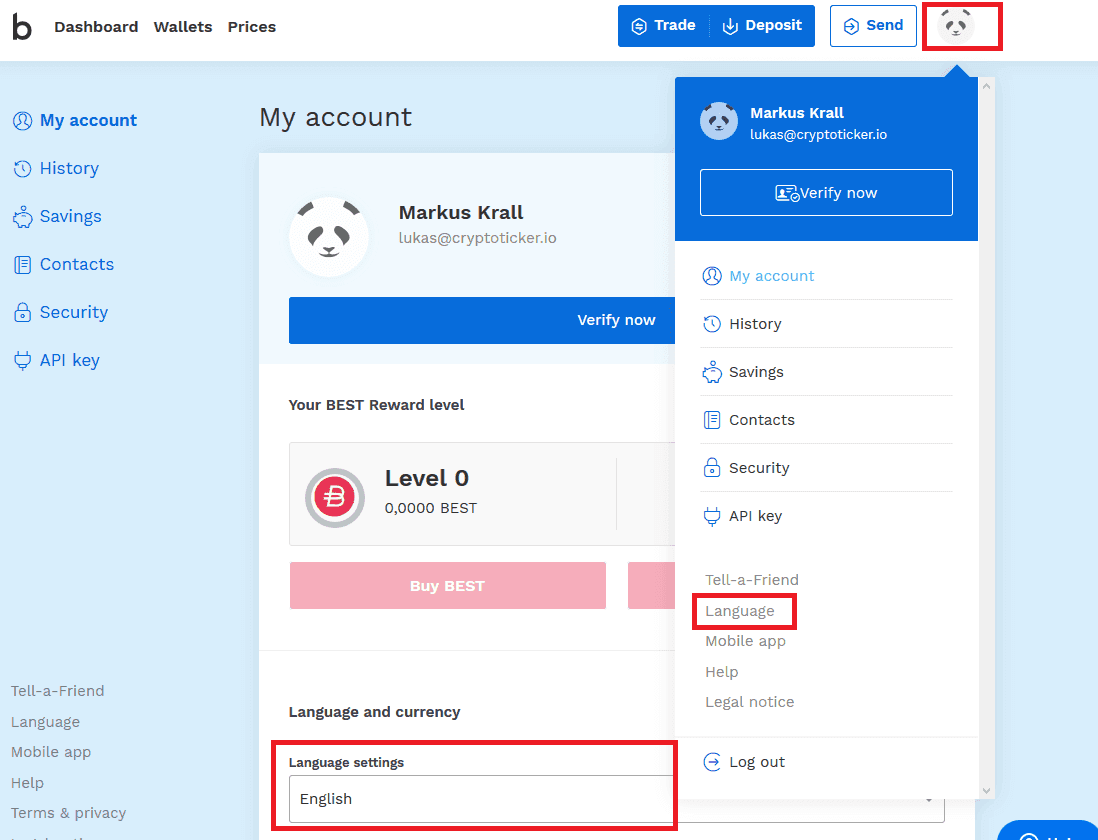Click the BEST token coin icon
The height and width of the screenshot is (840, 1098).
335,497
